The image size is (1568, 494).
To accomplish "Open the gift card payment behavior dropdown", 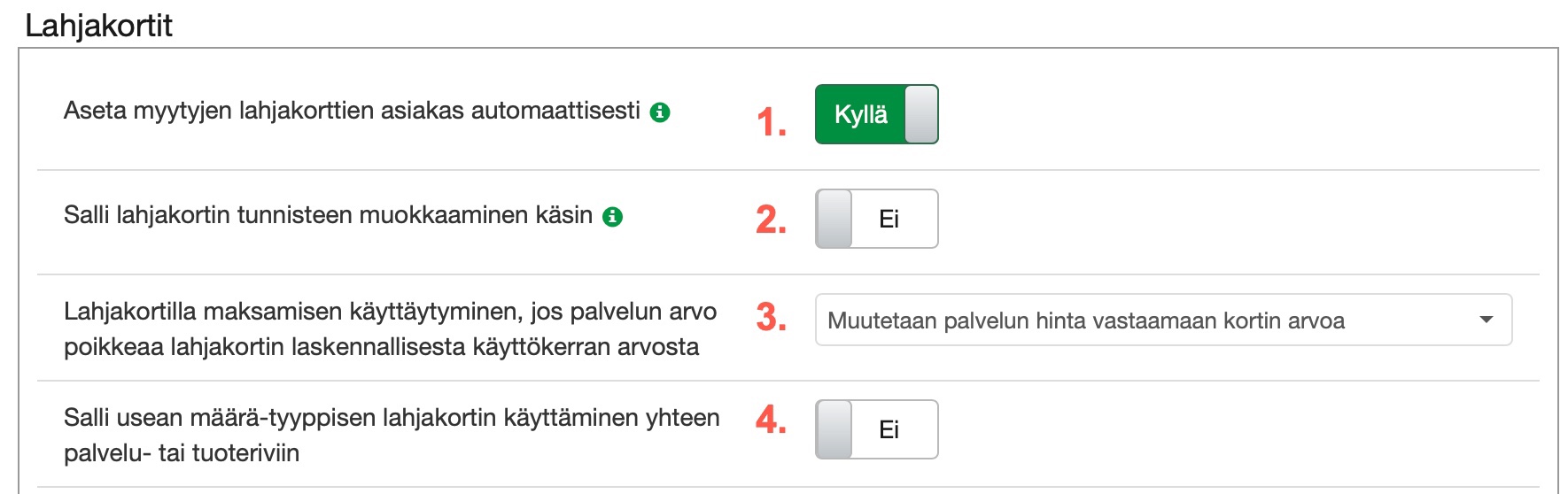I will [x=1162, y=320].
